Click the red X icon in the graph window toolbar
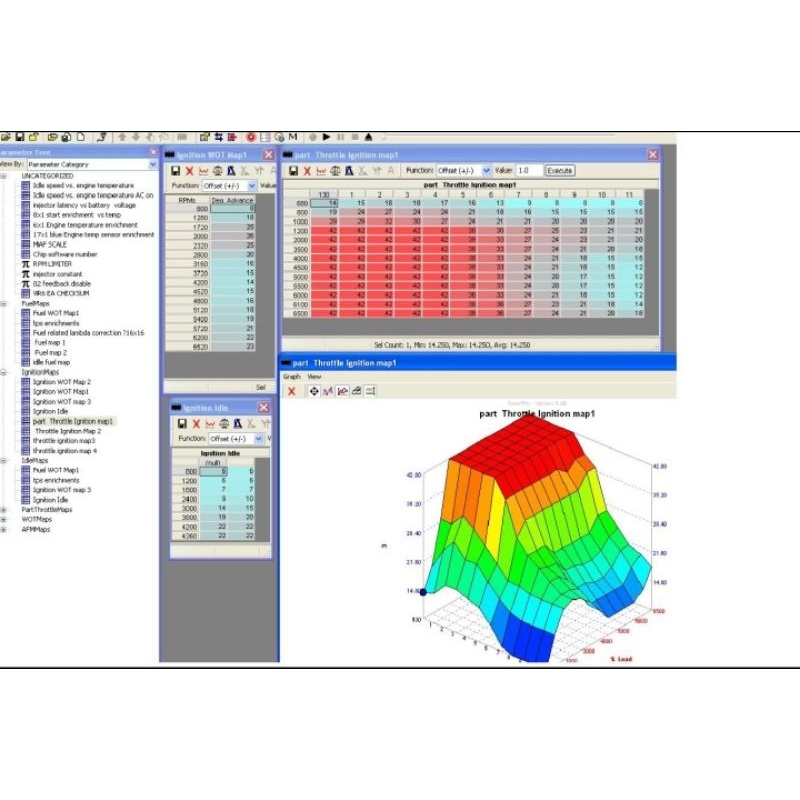The image size is (800, 800). click(x=292, y=391)
